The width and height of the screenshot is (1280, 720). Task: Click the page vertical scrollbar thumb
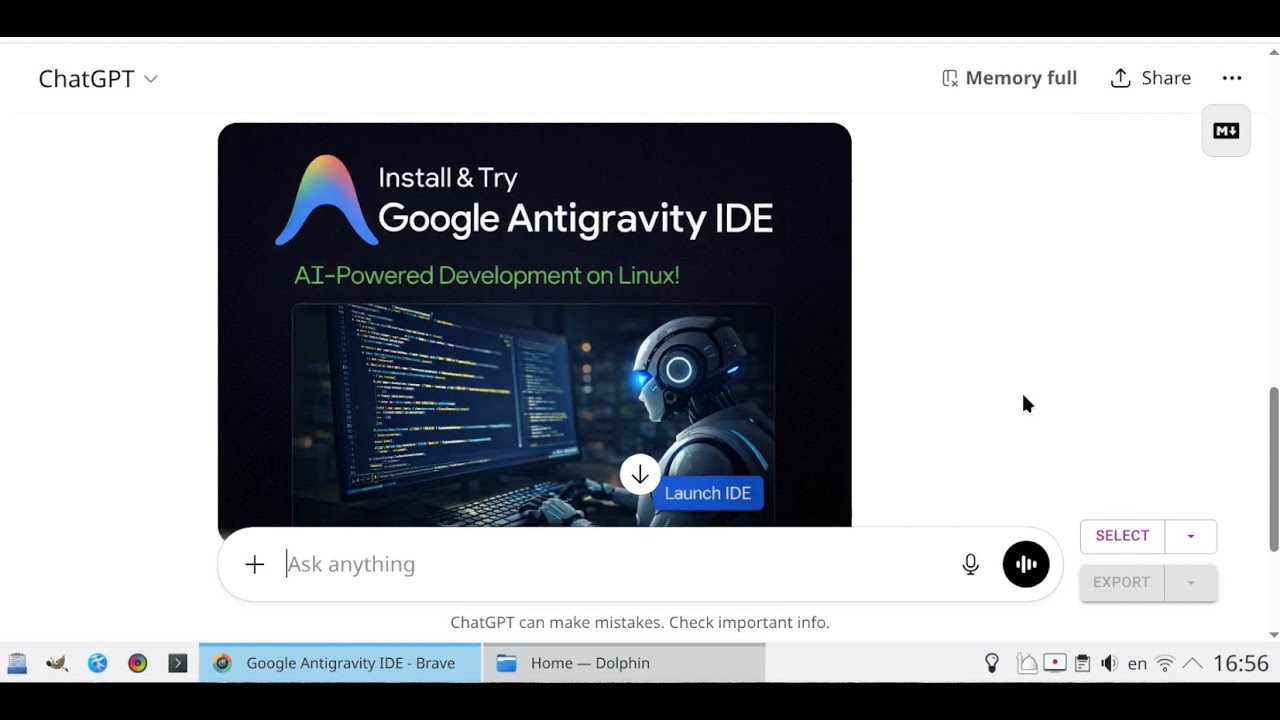pos(1273,469)
